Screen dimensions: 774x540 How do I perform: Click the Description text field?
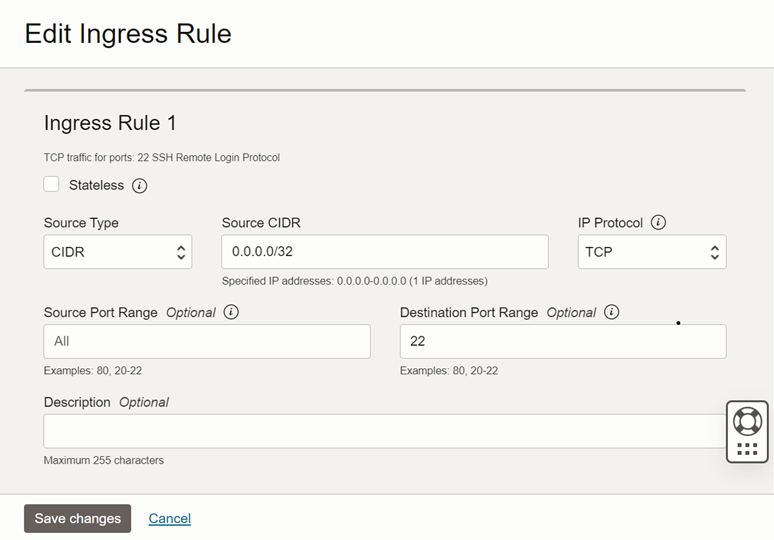385,431
